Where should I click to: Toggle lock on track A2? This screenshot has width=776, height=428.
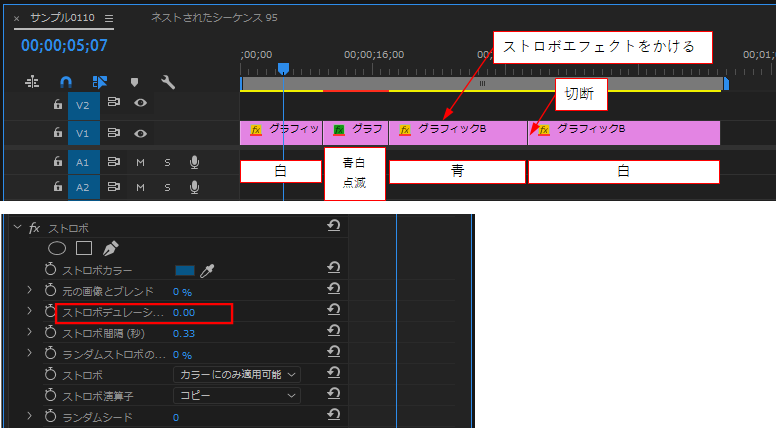pyautogui.click(x=58, y=187)
